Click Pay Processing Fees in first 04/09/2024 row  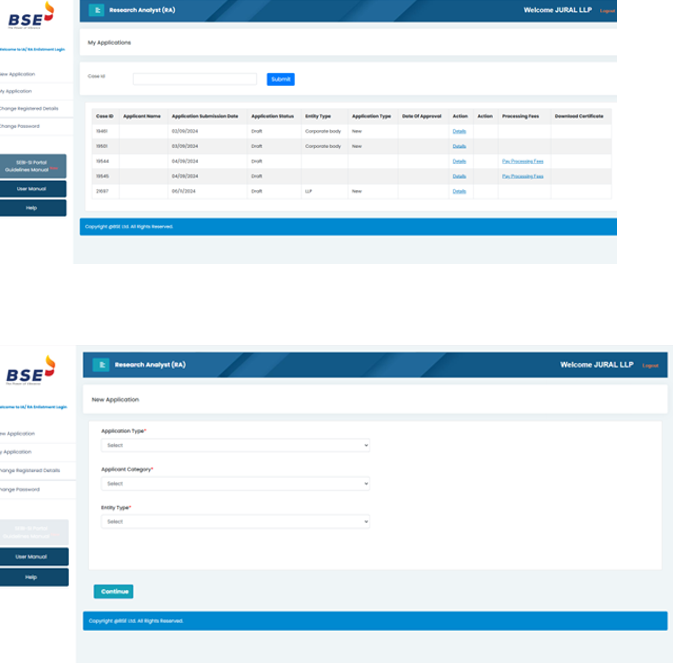point(522,161)
